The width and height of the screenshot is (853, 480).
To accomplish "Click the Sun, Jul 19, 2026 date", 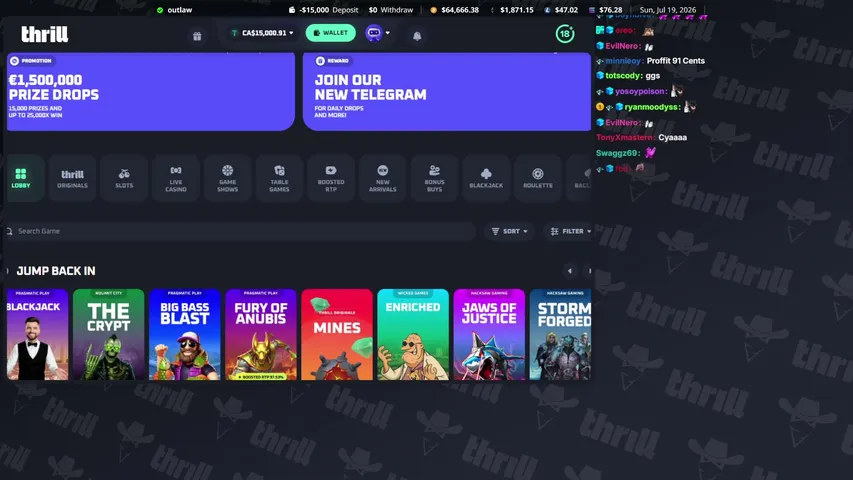I will click(x=667, y=10).
